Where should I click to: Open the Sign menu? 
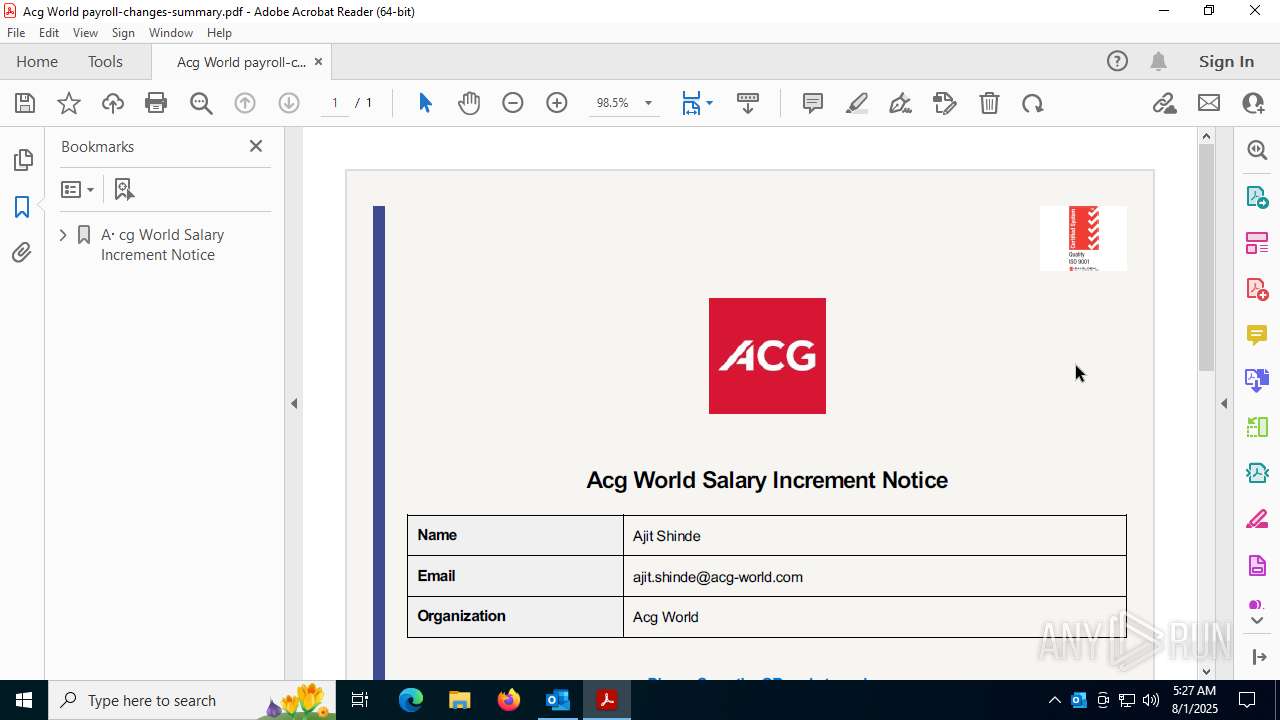tap(123, 33)
